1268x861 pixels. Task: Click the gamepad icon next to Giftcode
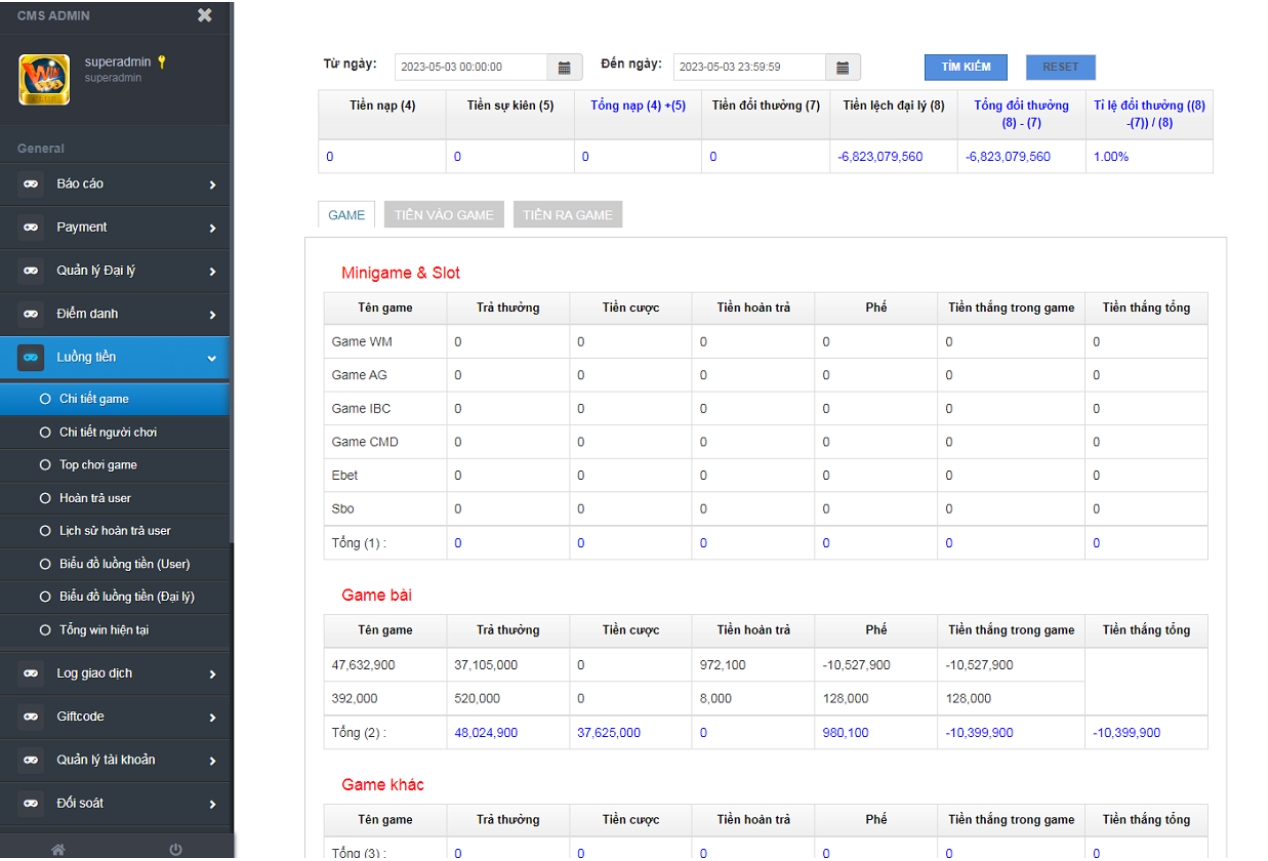(x=31, y=717)
